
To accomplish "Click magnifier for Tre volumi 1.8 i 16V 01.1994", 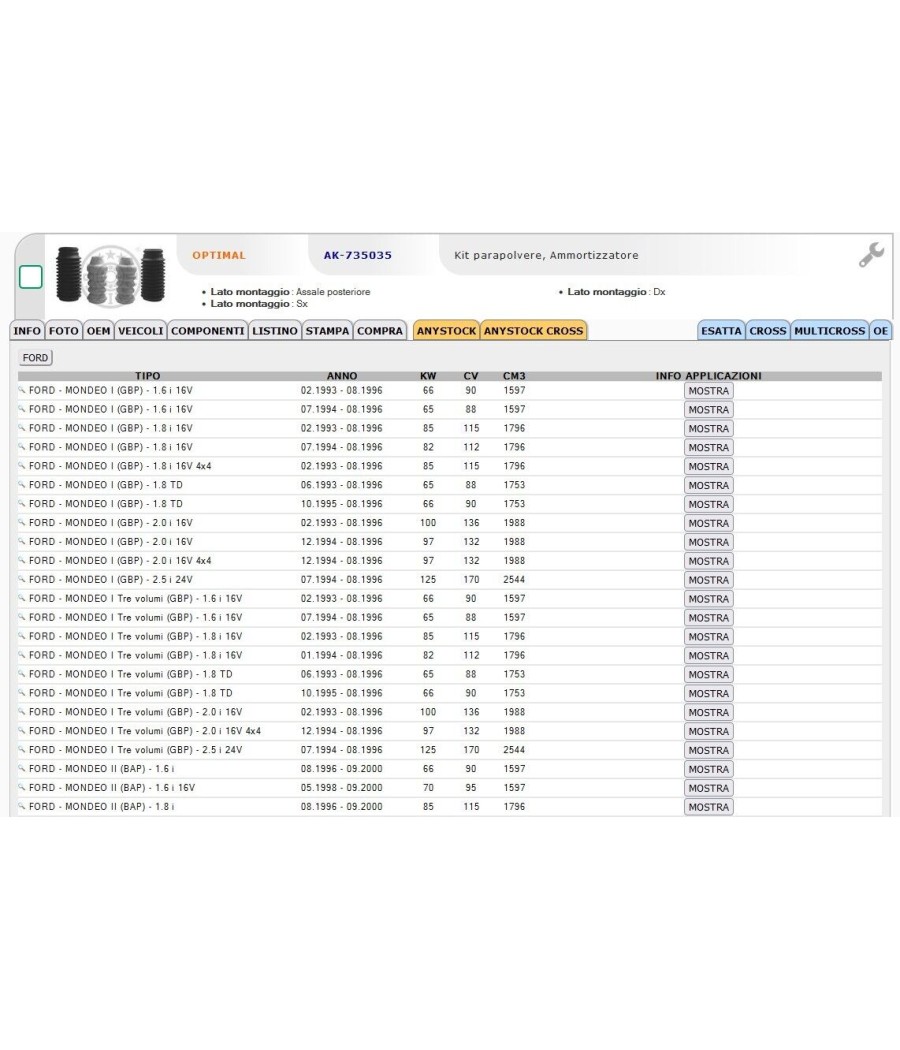I will point(21,655).
